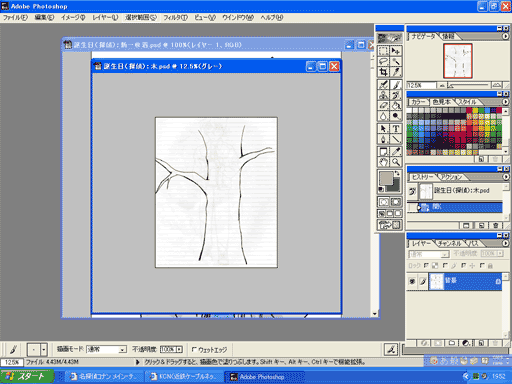Enable the Wet Edges checkbox
Image resolution: width=512 pixels, height=384 pixels.
tap(194, 349)
